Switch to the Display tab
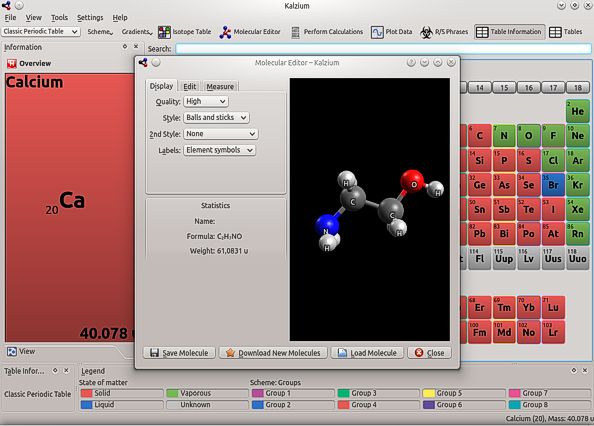Image resolution: width=594 pixels, height=426 pixels. point(161,86)
